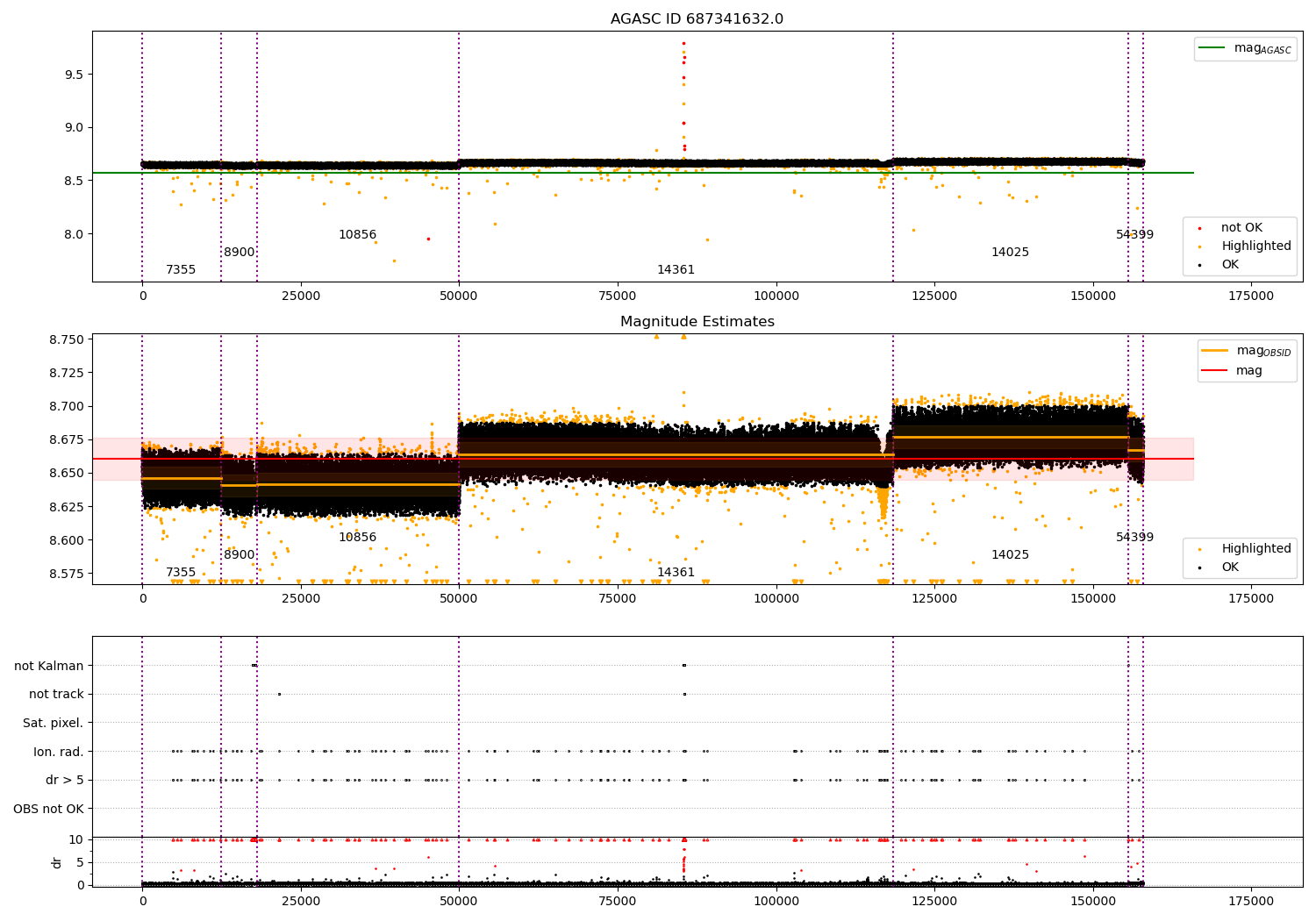This screenshot has height=921, width=1316.
Task: Click the 8.600 y-axis tick label
Action: (x=67, y=540)
